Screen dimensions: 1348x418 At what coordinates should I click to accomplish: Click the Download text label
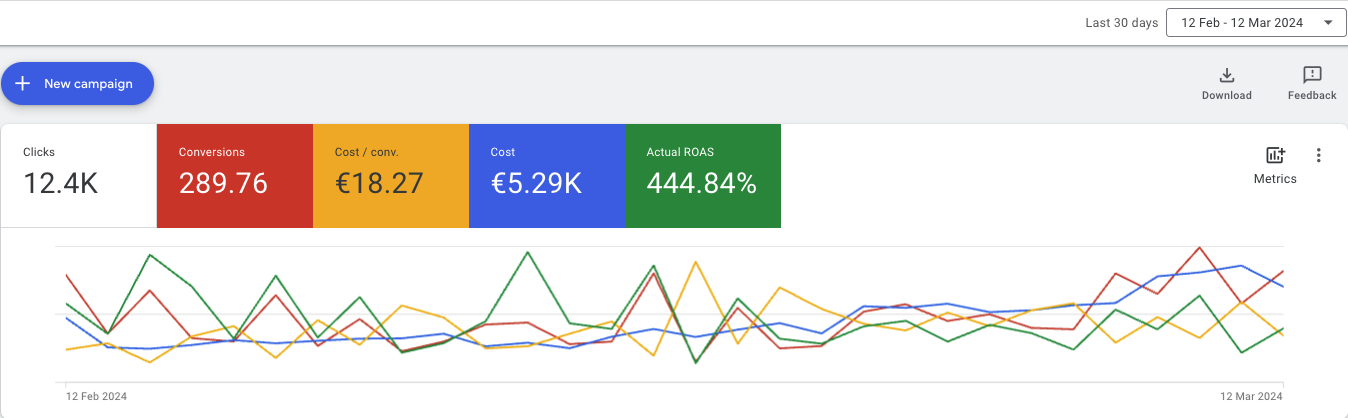pos(1226,96)
